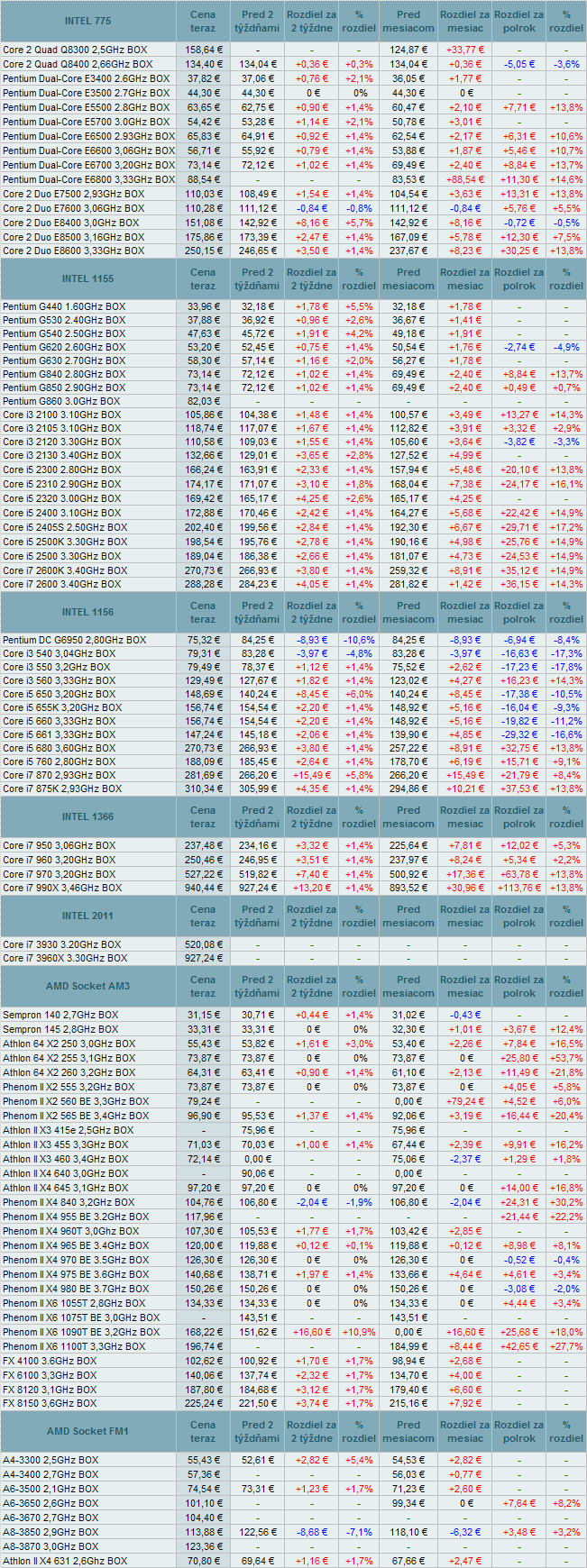Click Pred 2 týždňami header in AMD Socket FM1 section
587x1568 pixels.
(x=257, y=1431)
